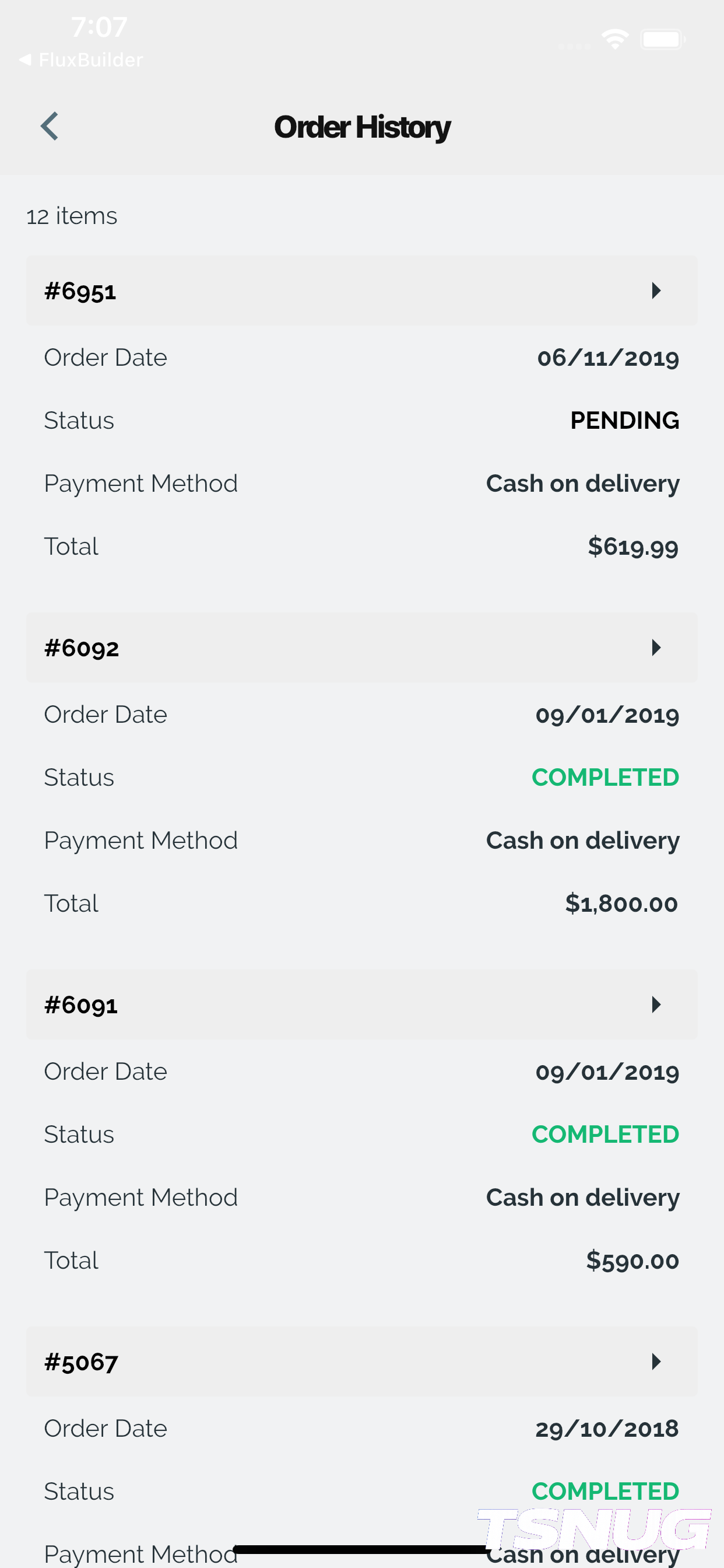Expand order #6091 with its arrow
724x1568 pixels.
[x=655, y=1005]
